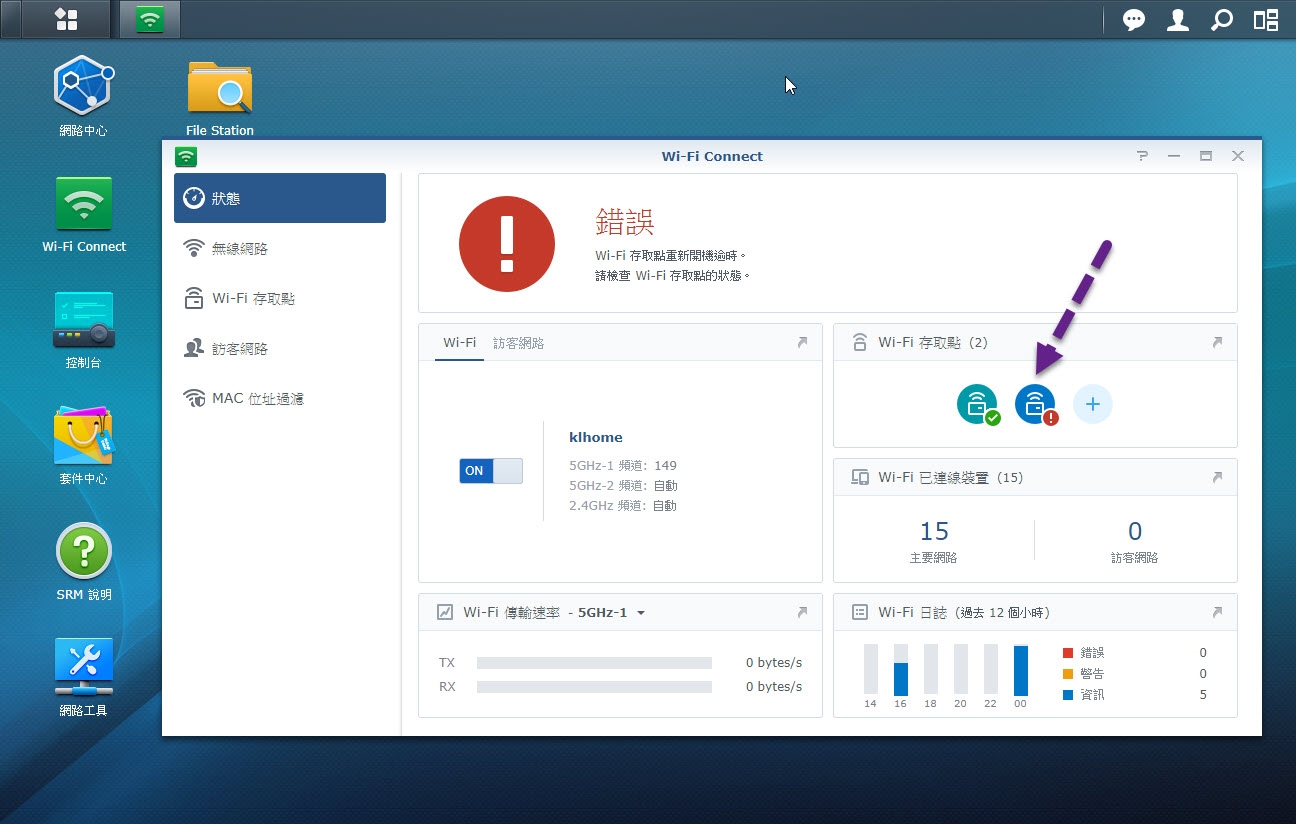Click the 2.4GHz 頻道 channel text
Viewport: 1296px width, 824px height.
(623, 505)
